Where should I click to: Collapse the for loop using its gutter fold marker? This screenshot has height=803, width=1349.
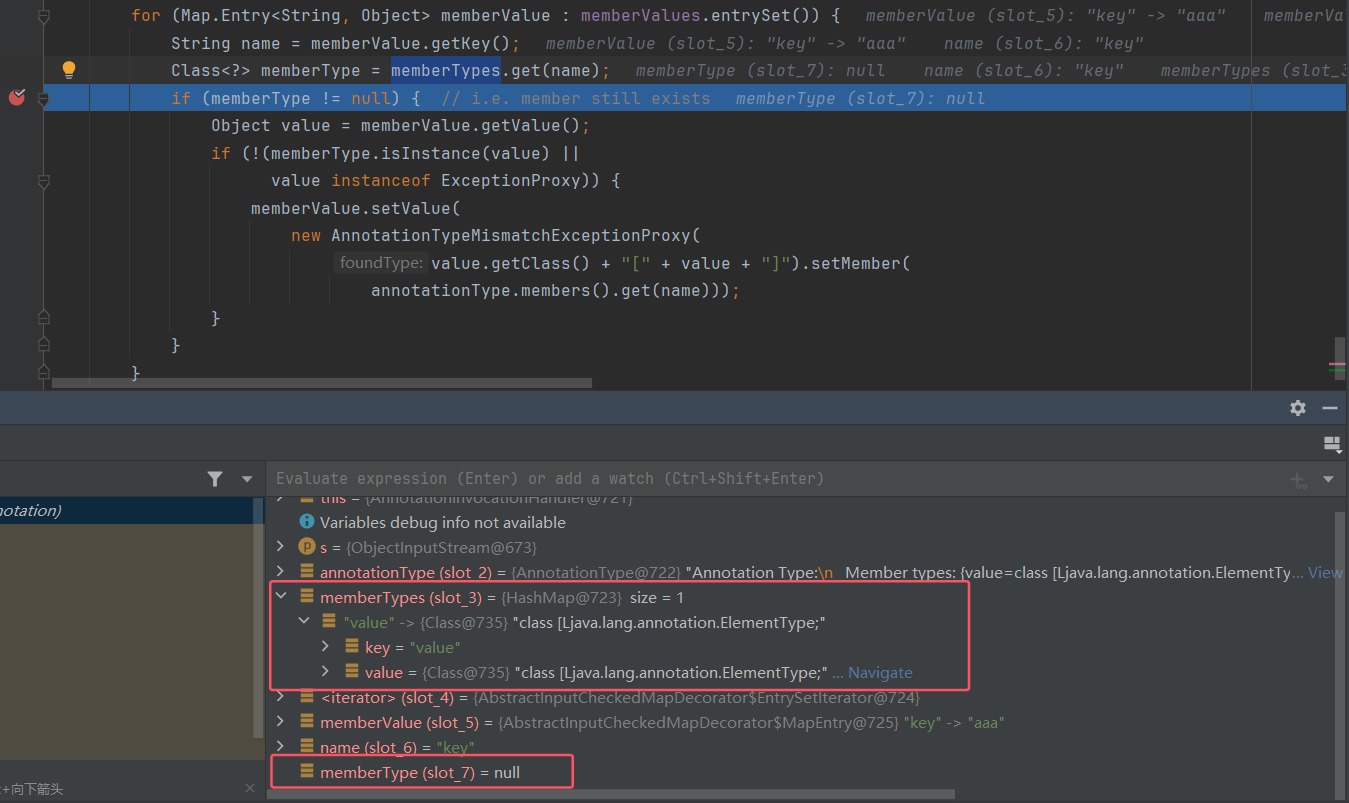tap(43, 16)
